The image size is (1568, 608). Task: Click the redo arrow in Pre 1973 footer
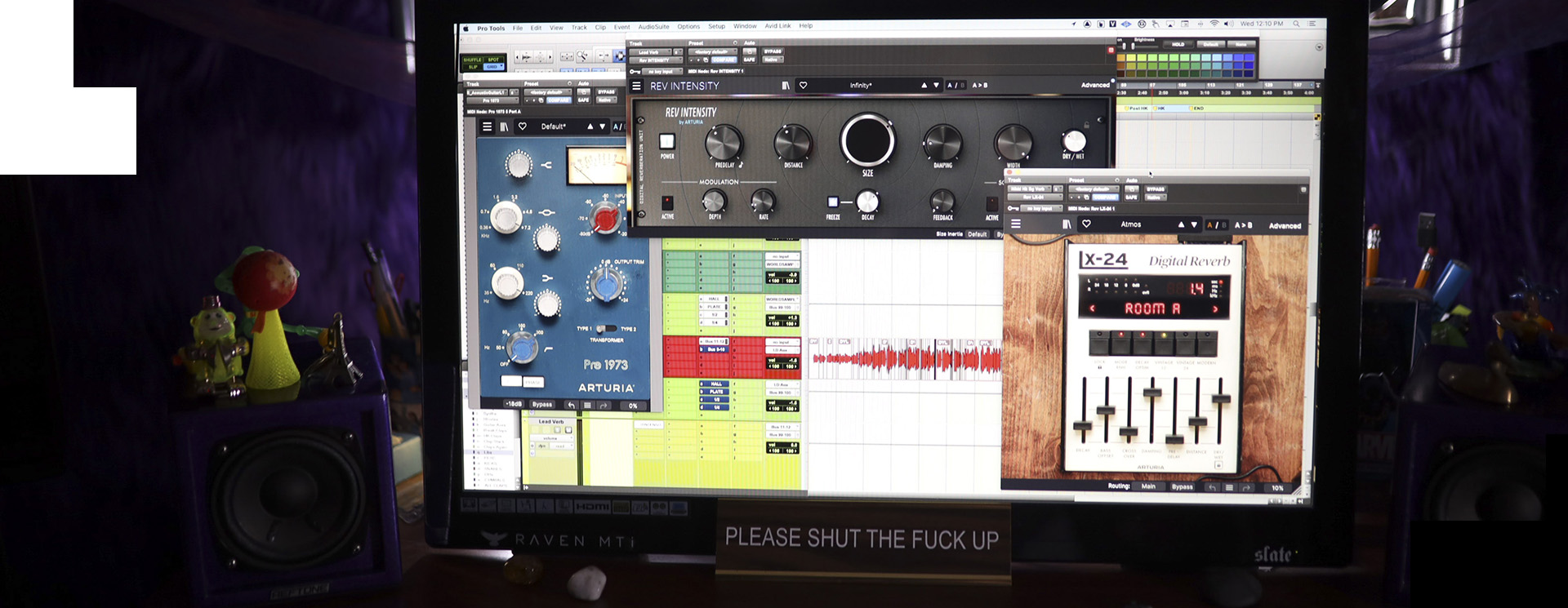[x=604, y=405]
